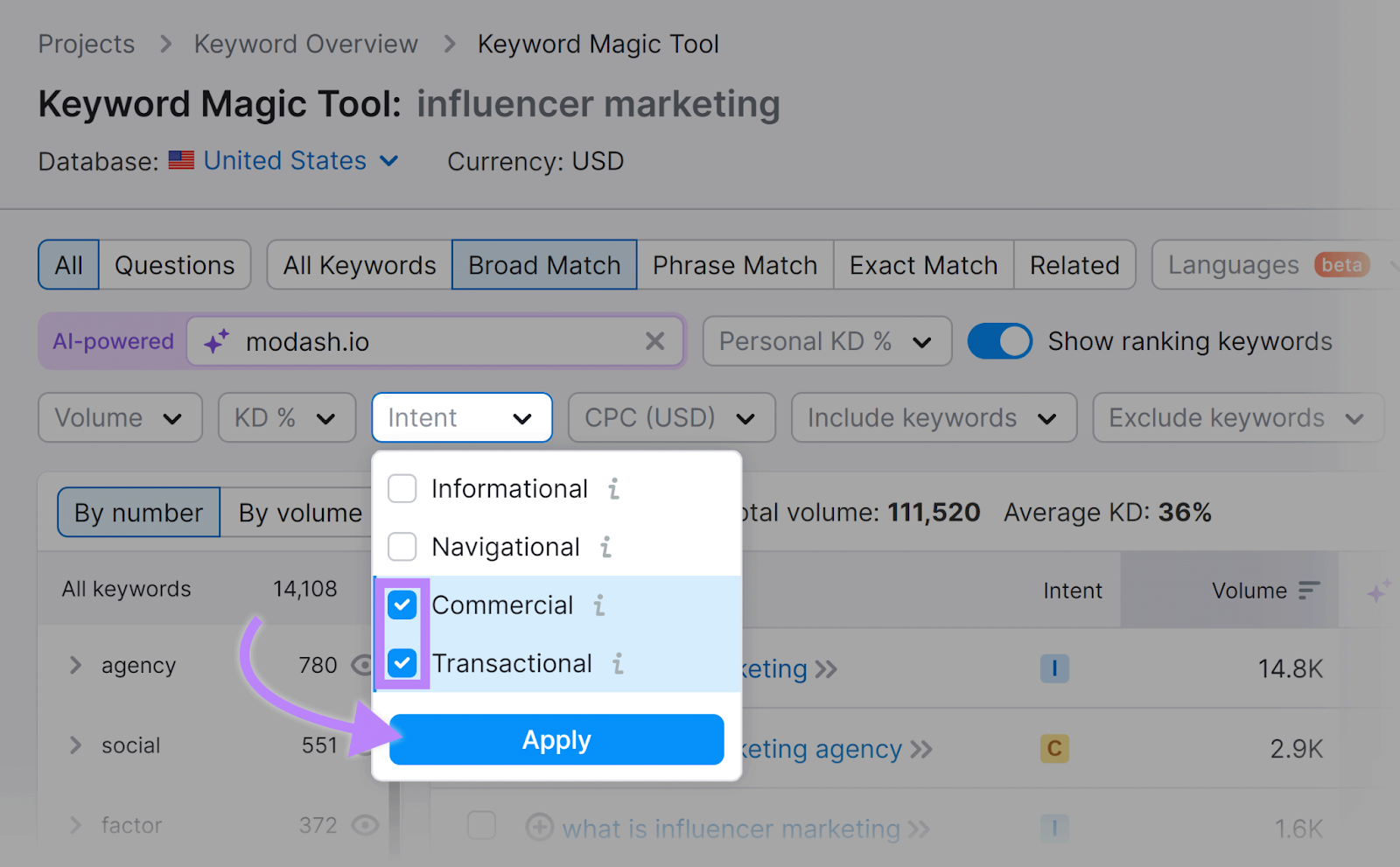Open the Navigational intent info icon
This screenshot has height=867, width=1400.
(x=605, y=548)
